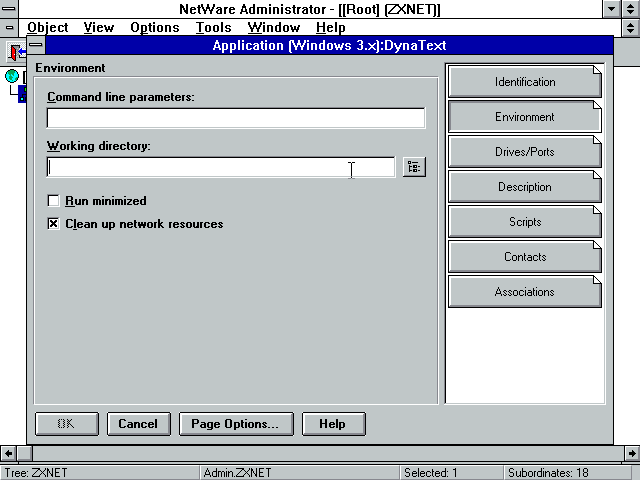Click the Admin.ZXNET status entry

[x=237, y=473]
